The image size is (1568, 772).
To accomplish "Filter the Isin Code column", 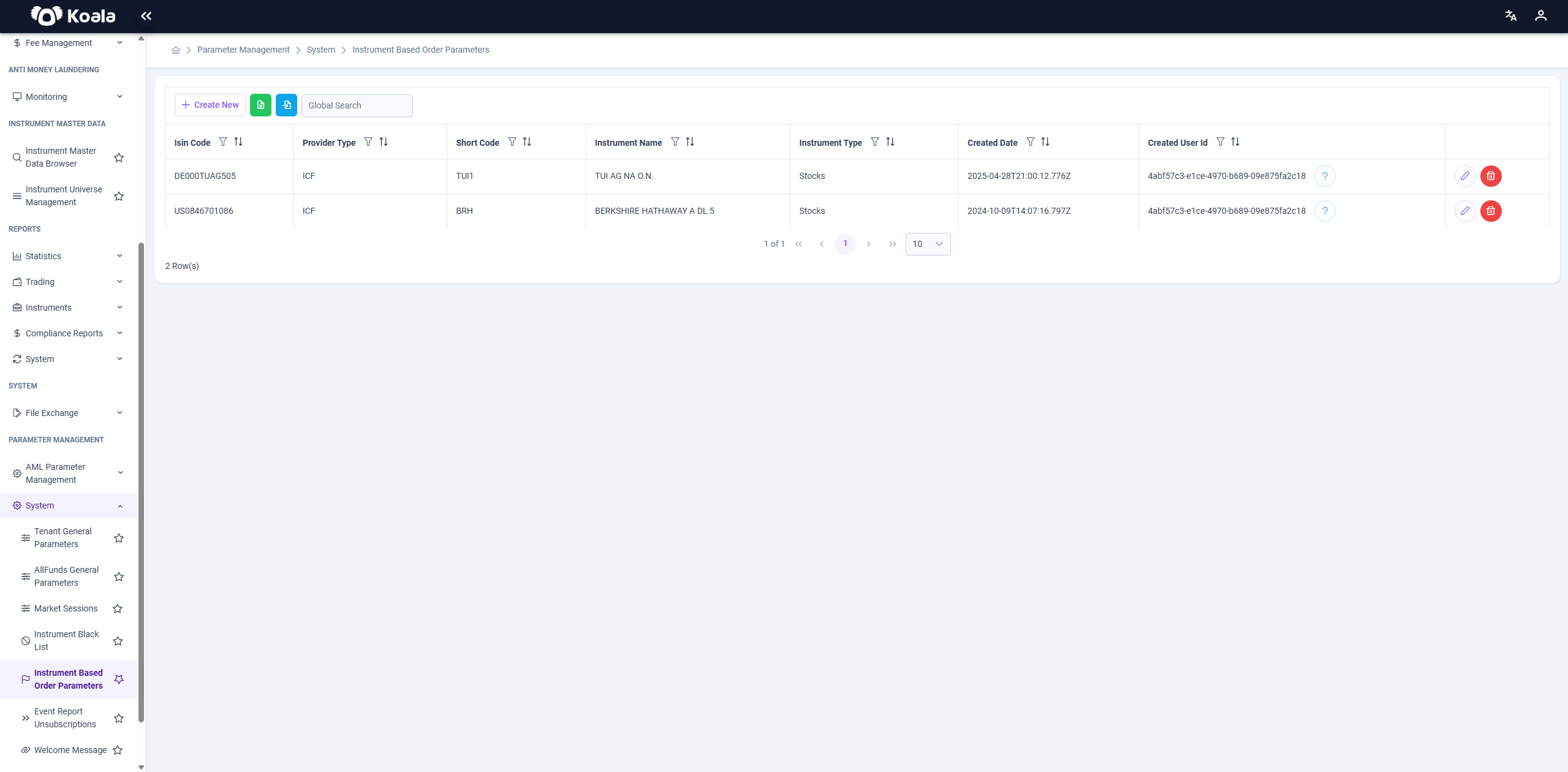I will point(223,142).
